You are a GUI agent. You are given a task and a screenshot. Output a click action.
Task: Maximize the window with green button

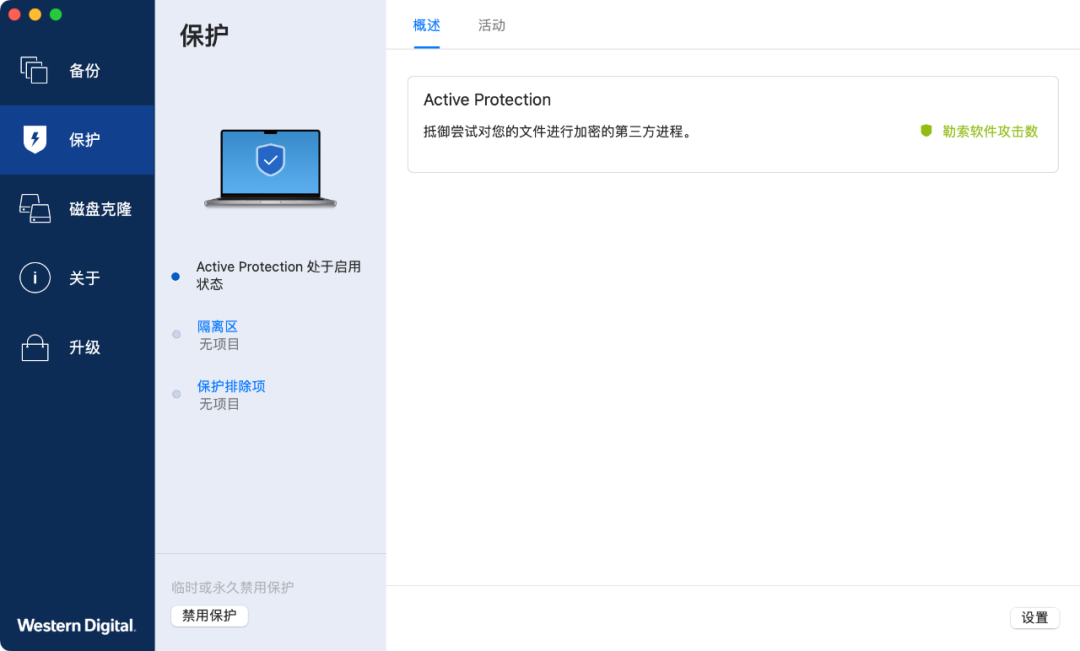pos(56,14)
